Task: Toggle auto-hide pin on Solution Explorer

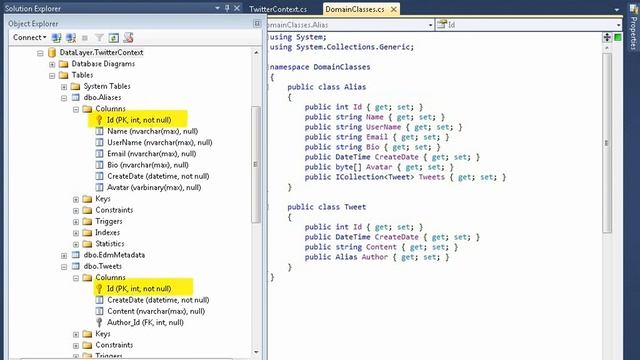Action: pos(227,8)
